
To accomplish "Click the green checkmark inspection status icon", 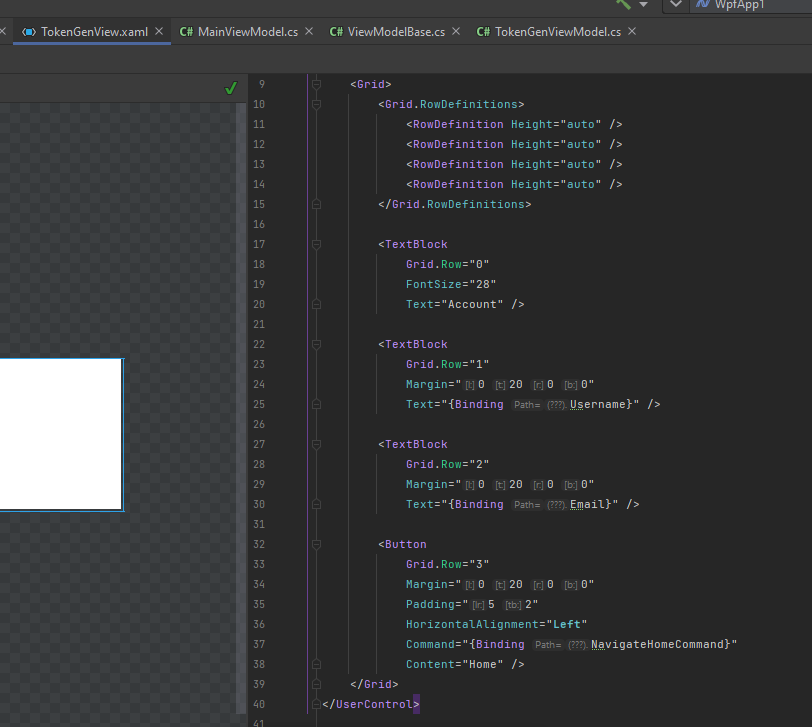I will (231, 88).
